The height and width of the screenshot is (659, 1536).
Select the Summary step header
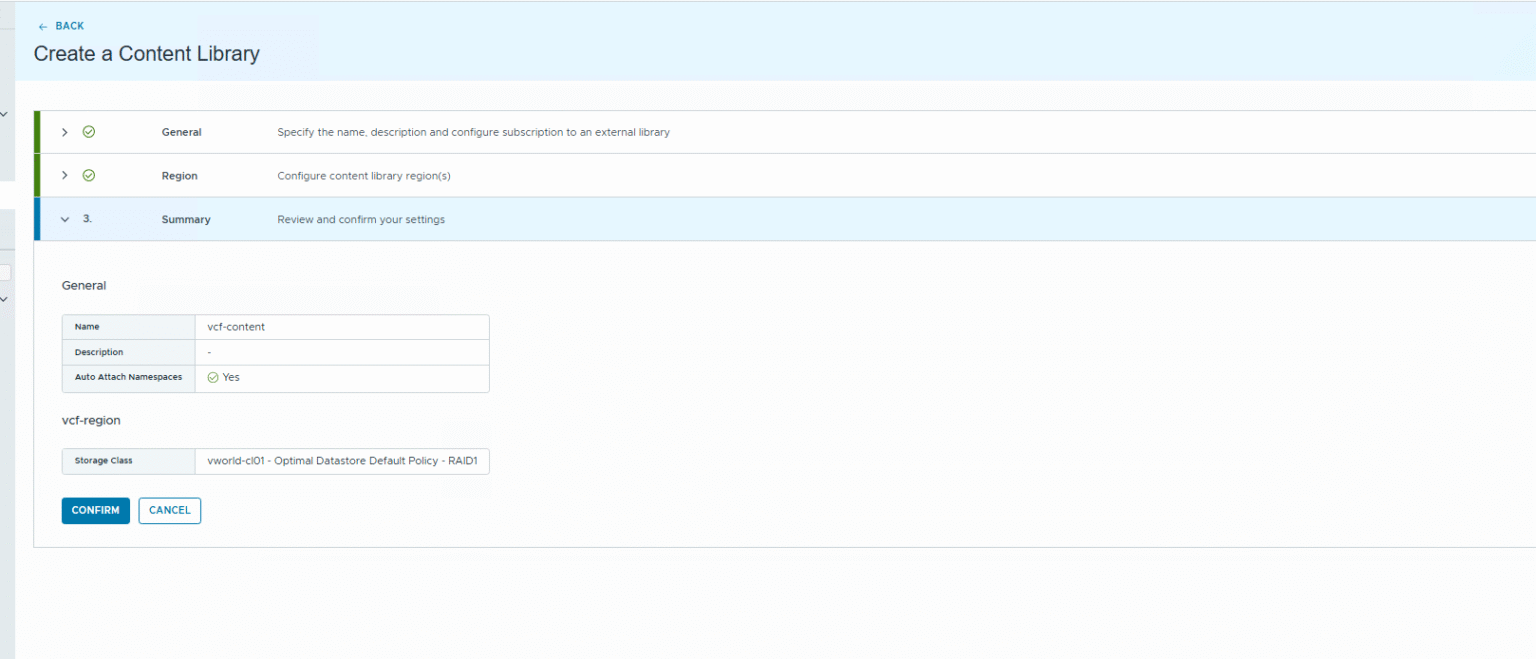coord(186,220)
